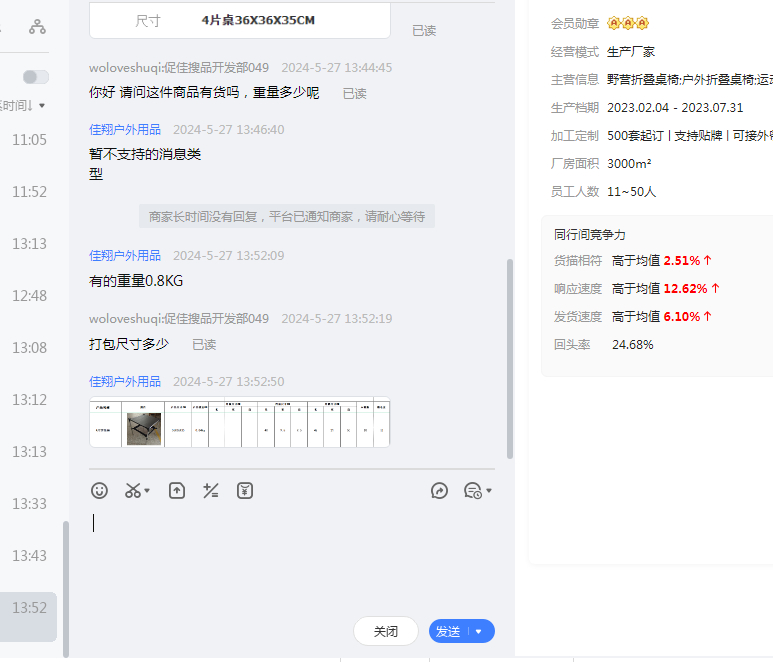Click the yuan payment icon
Screen dimensions: 773x662
[x=245, y=491]
